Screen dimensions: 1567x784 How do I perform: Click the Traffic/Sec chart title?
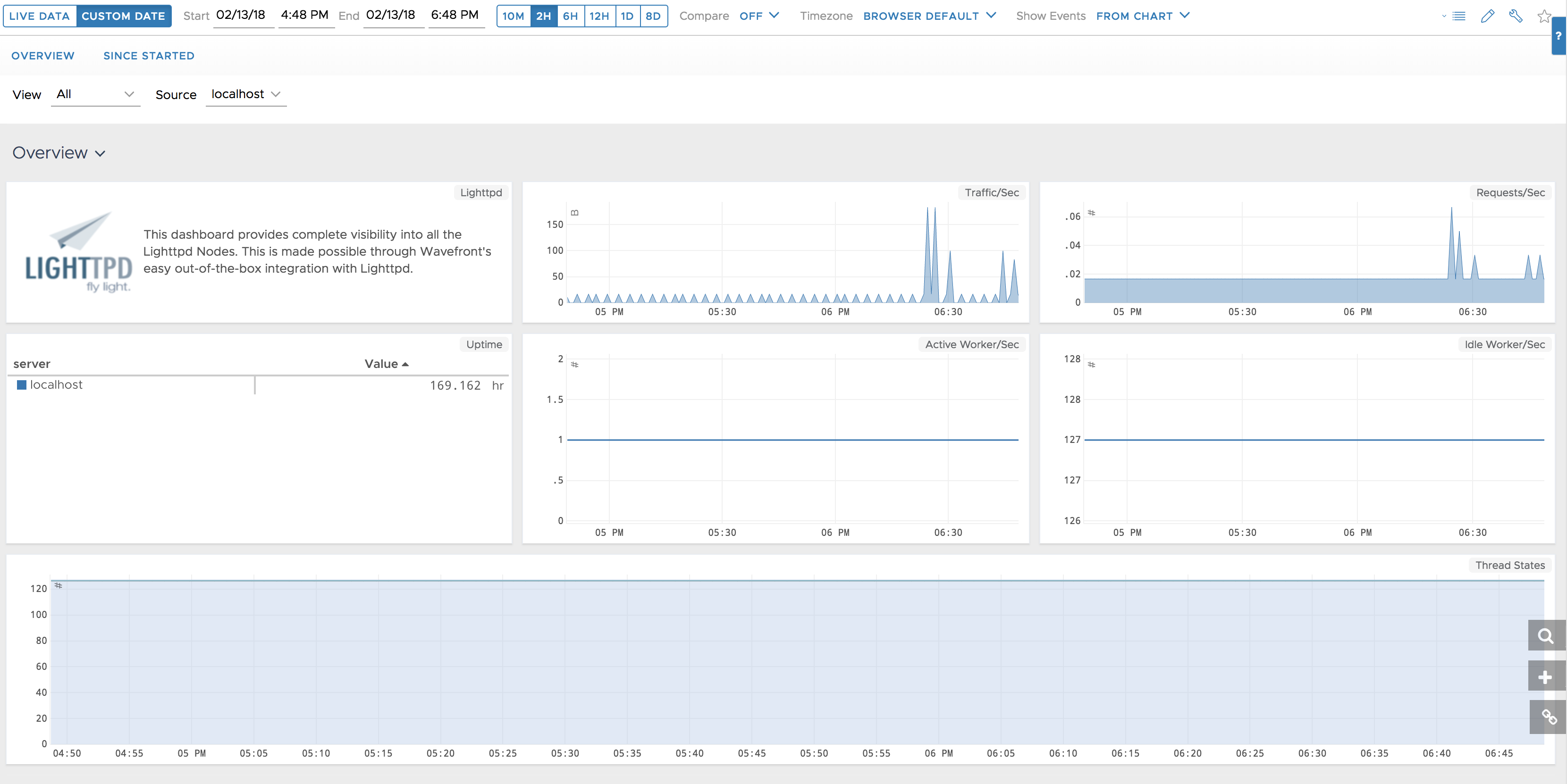click(992, 192)
